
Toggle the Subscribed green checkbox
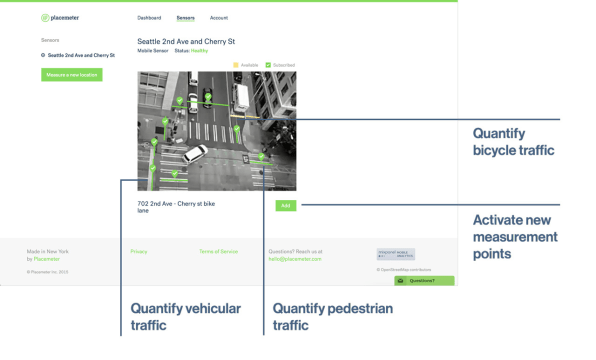tap(268, 65)
